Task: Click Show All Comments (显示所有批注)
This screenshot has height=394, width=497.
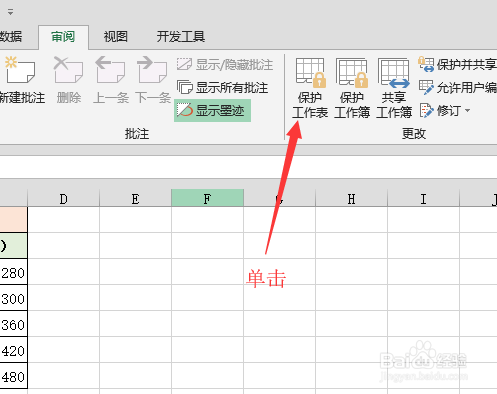Action: tap(222, 88)
